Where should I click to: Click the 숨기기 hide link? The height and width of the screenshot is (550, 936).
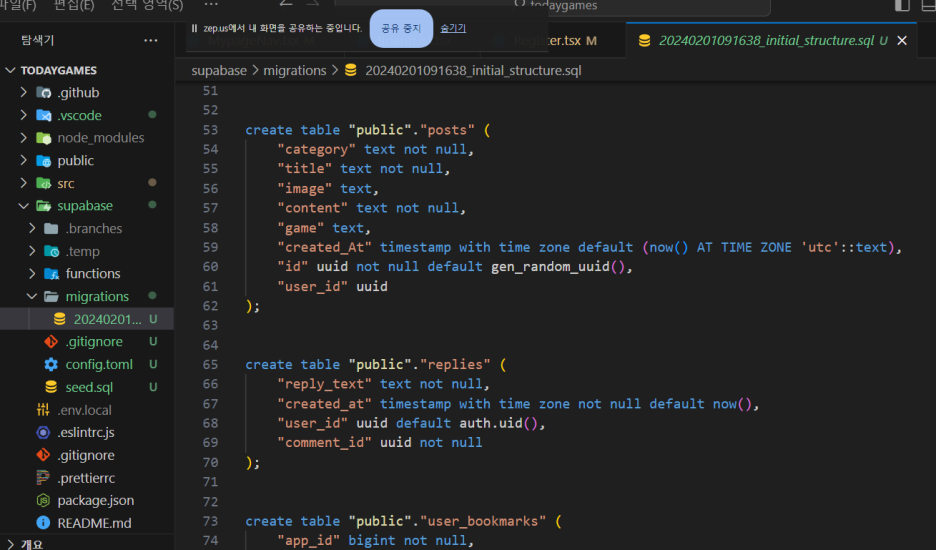pyautogui.click(x=453, y=28)
